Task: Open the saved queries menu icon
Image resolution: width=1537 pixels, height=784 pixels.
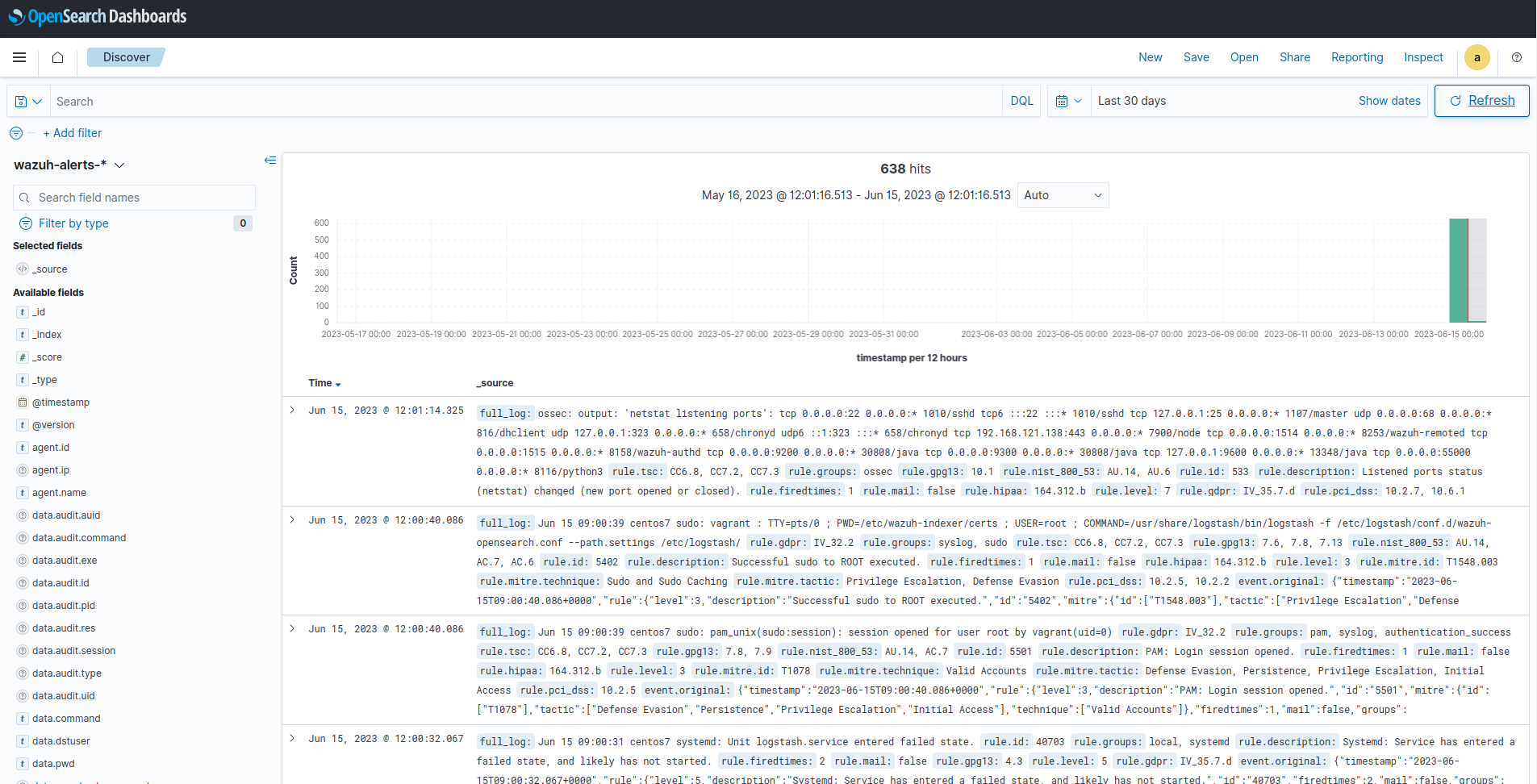Action: (x=28, y=102)
